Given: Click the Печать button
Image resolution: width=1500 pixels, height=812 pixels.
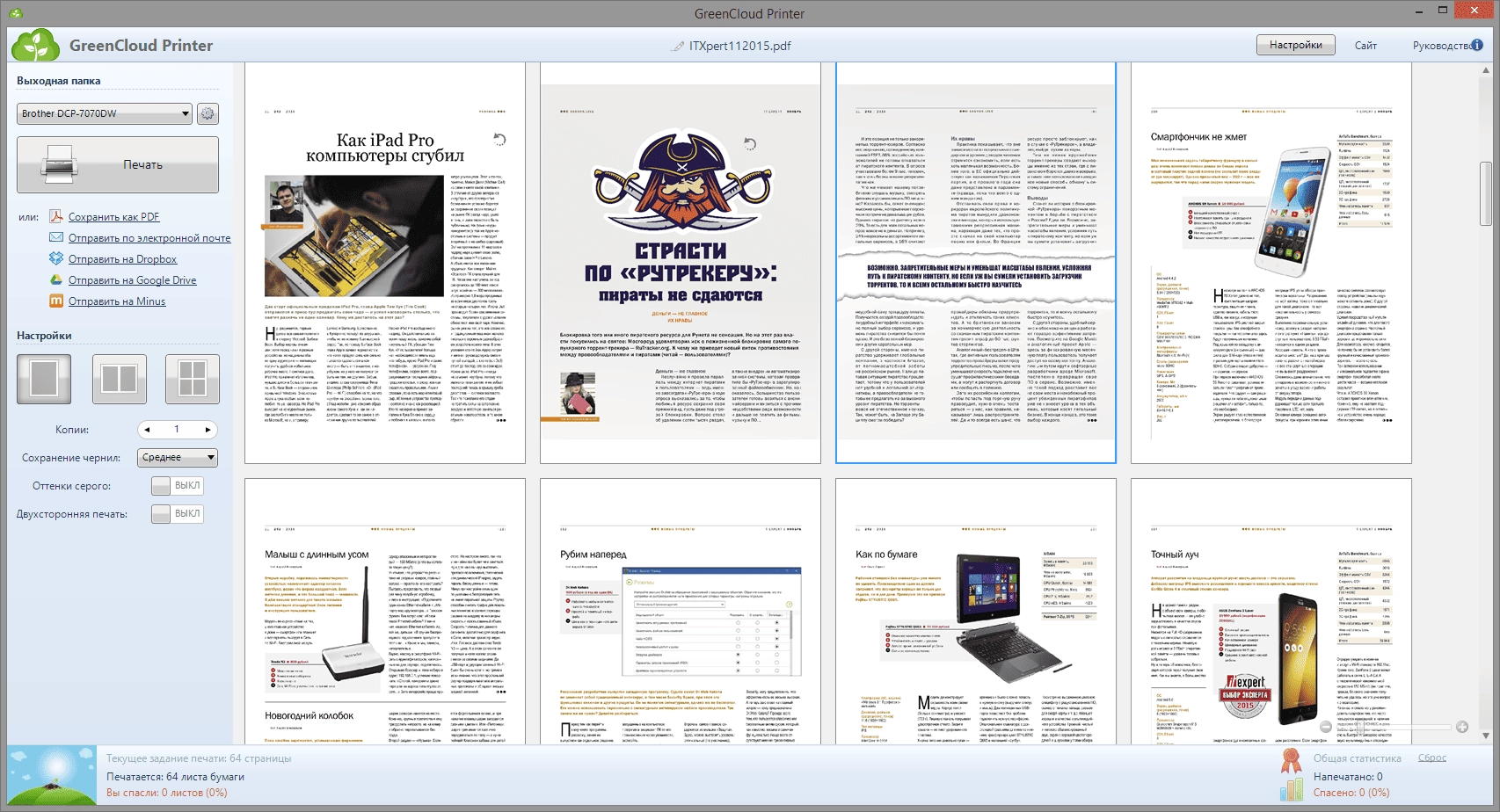Looking at the screenshot, I should coord(118,165).
